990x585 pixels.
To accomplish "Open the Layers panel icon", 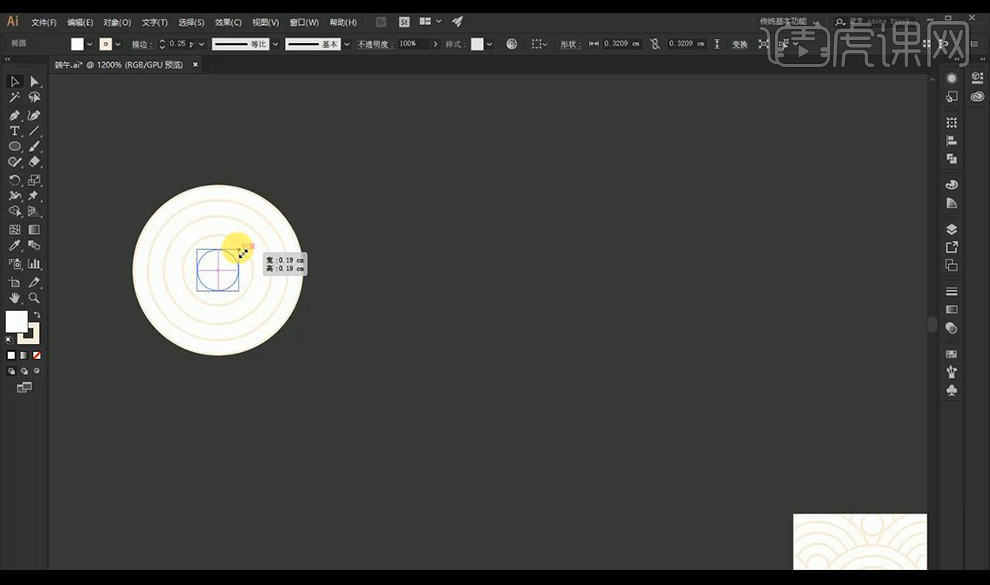I will click(951, 229).
